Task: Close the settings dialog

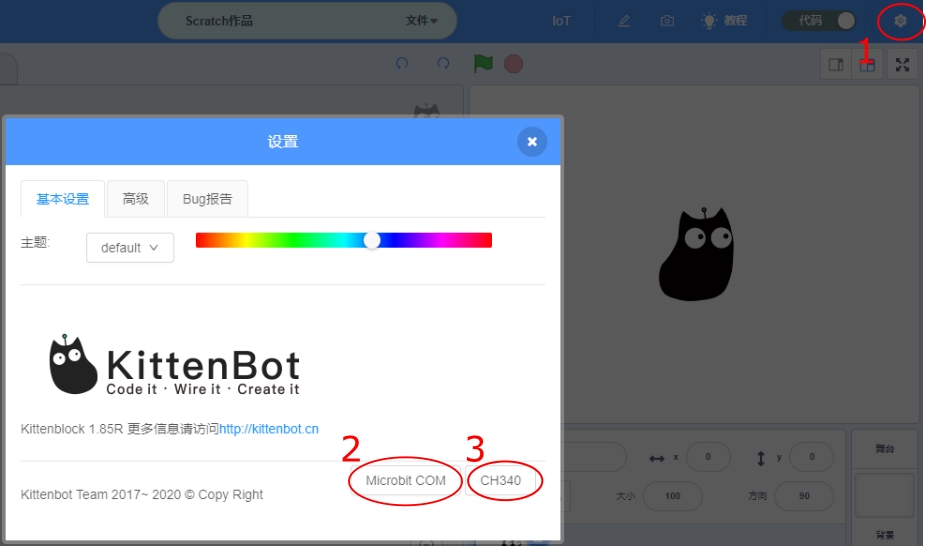Action: pos(532,142)
